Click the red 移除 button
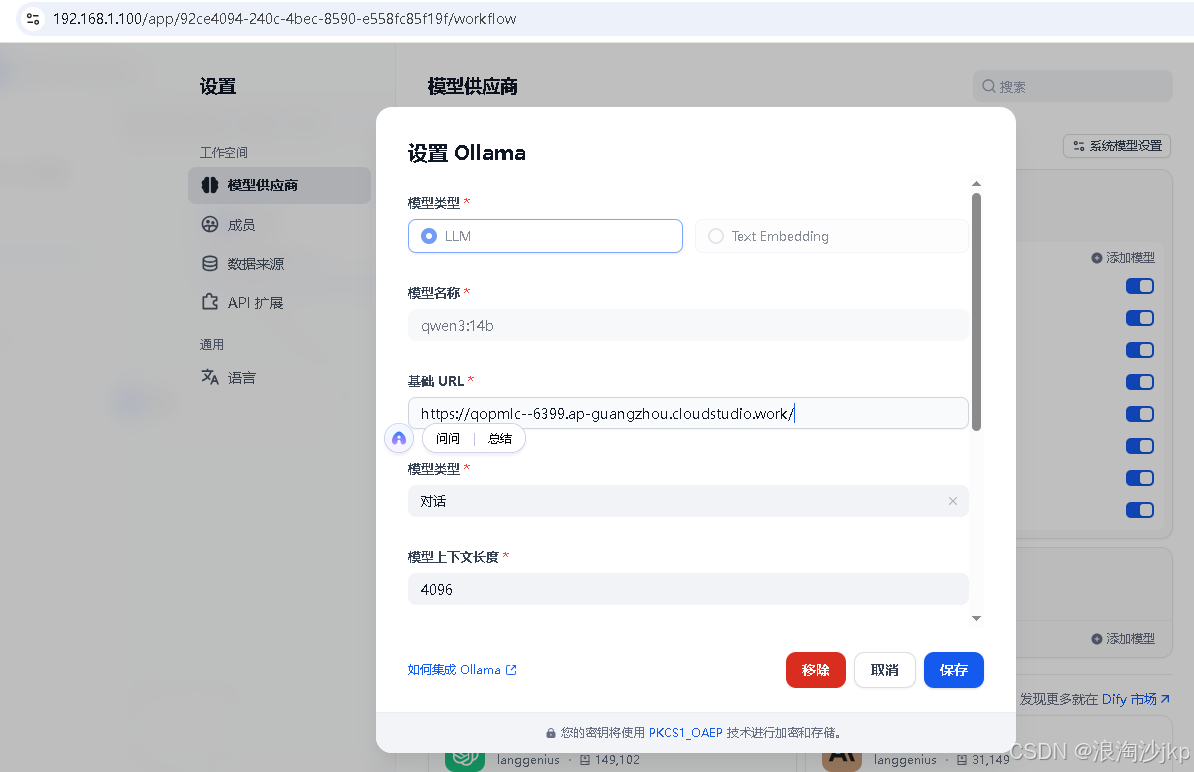This screenshot has height=772, width=1194. [816, 670]
